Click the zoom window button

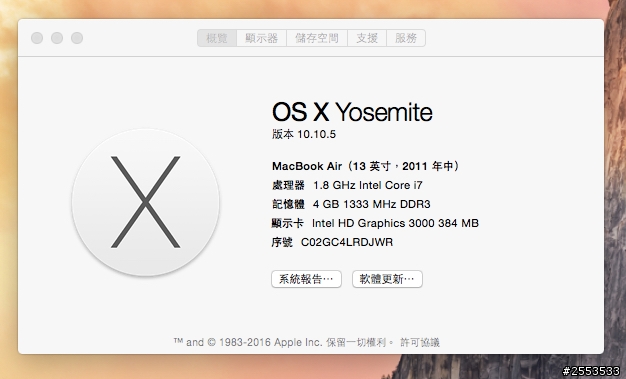pos(77,38)
